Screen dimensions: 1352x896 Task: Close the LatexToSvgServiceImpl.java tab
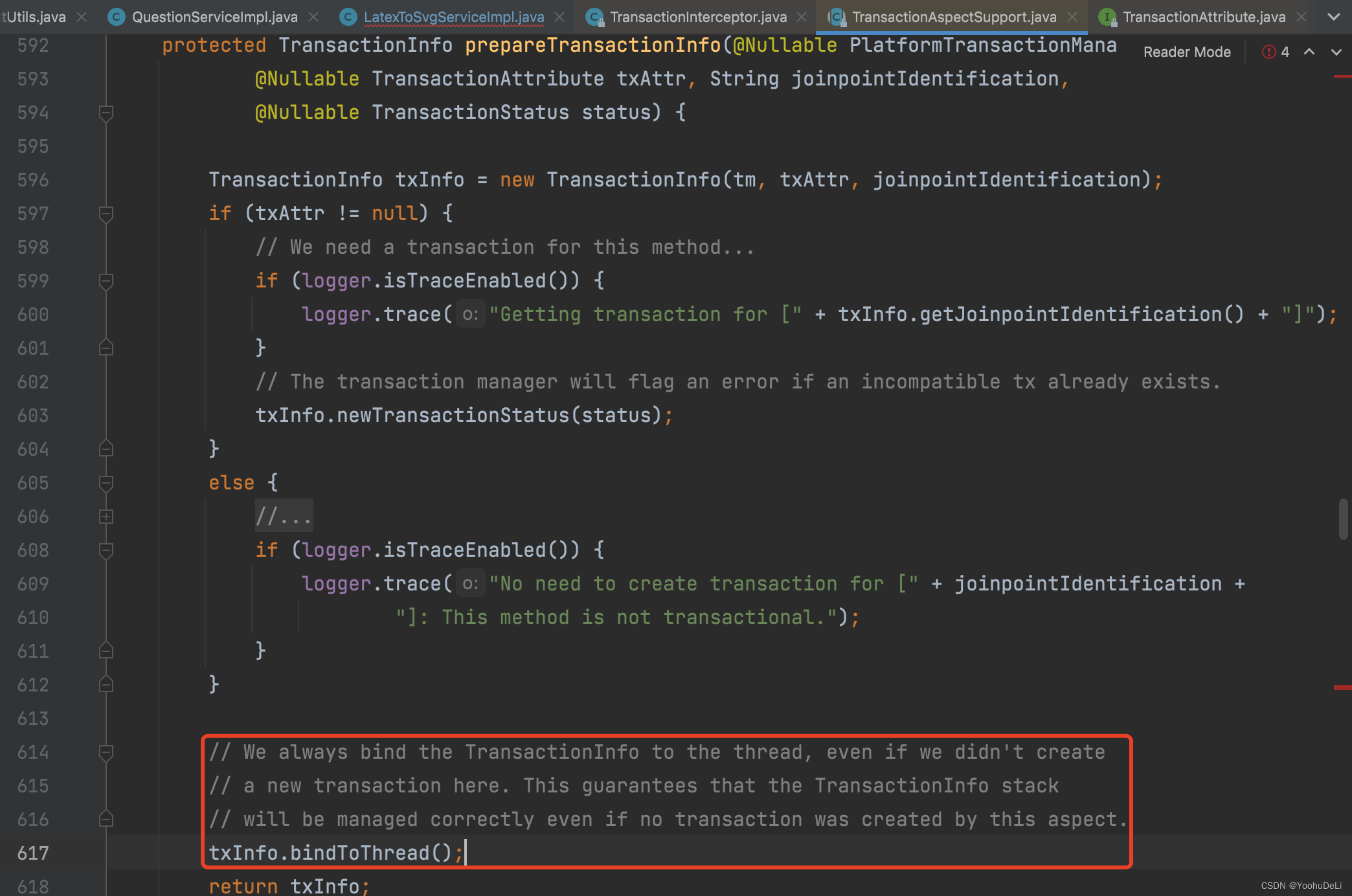(x=560, y=17)
